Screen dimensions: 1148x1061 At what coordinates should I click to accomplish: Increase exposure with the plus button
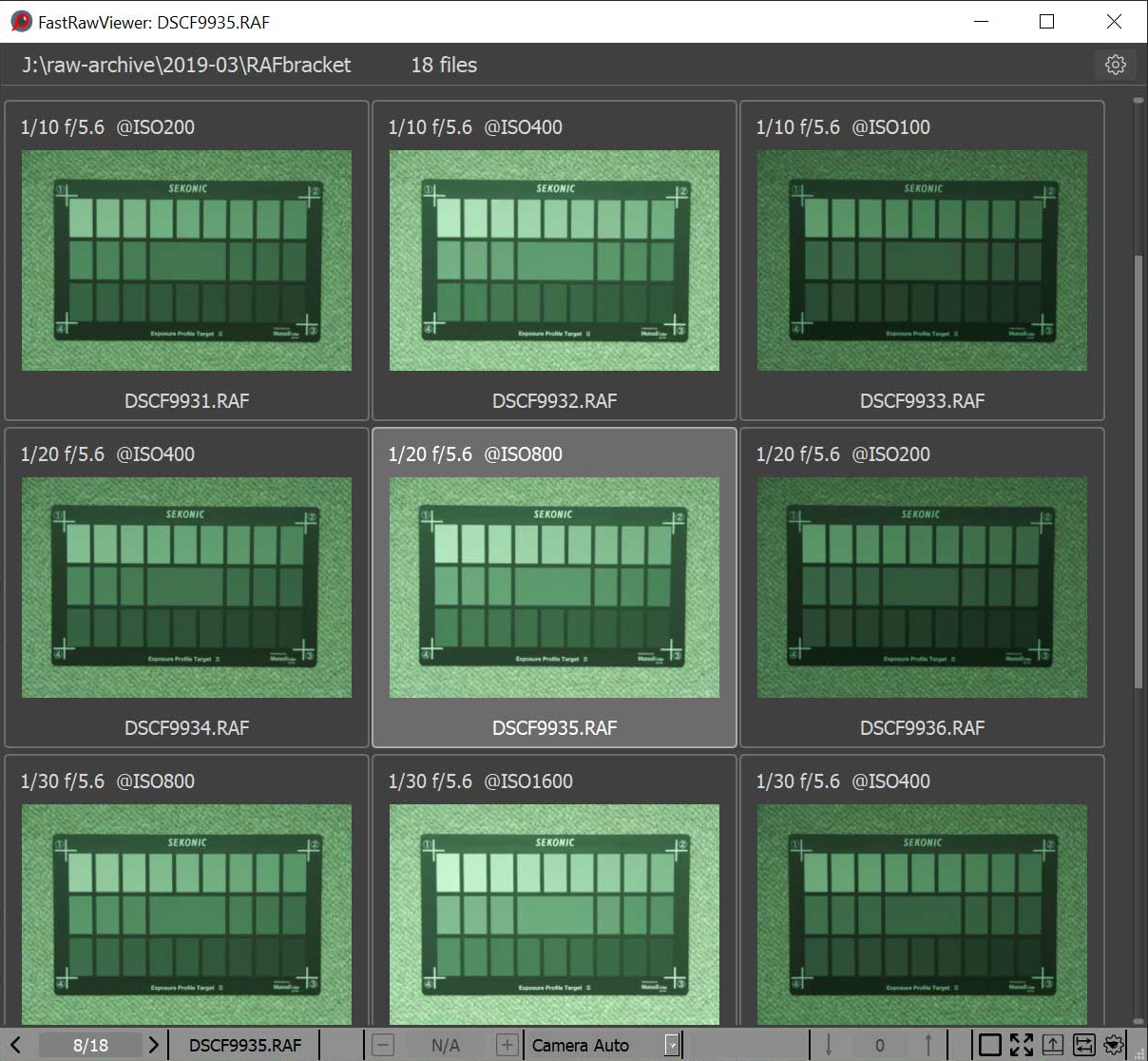(507, 1045)
